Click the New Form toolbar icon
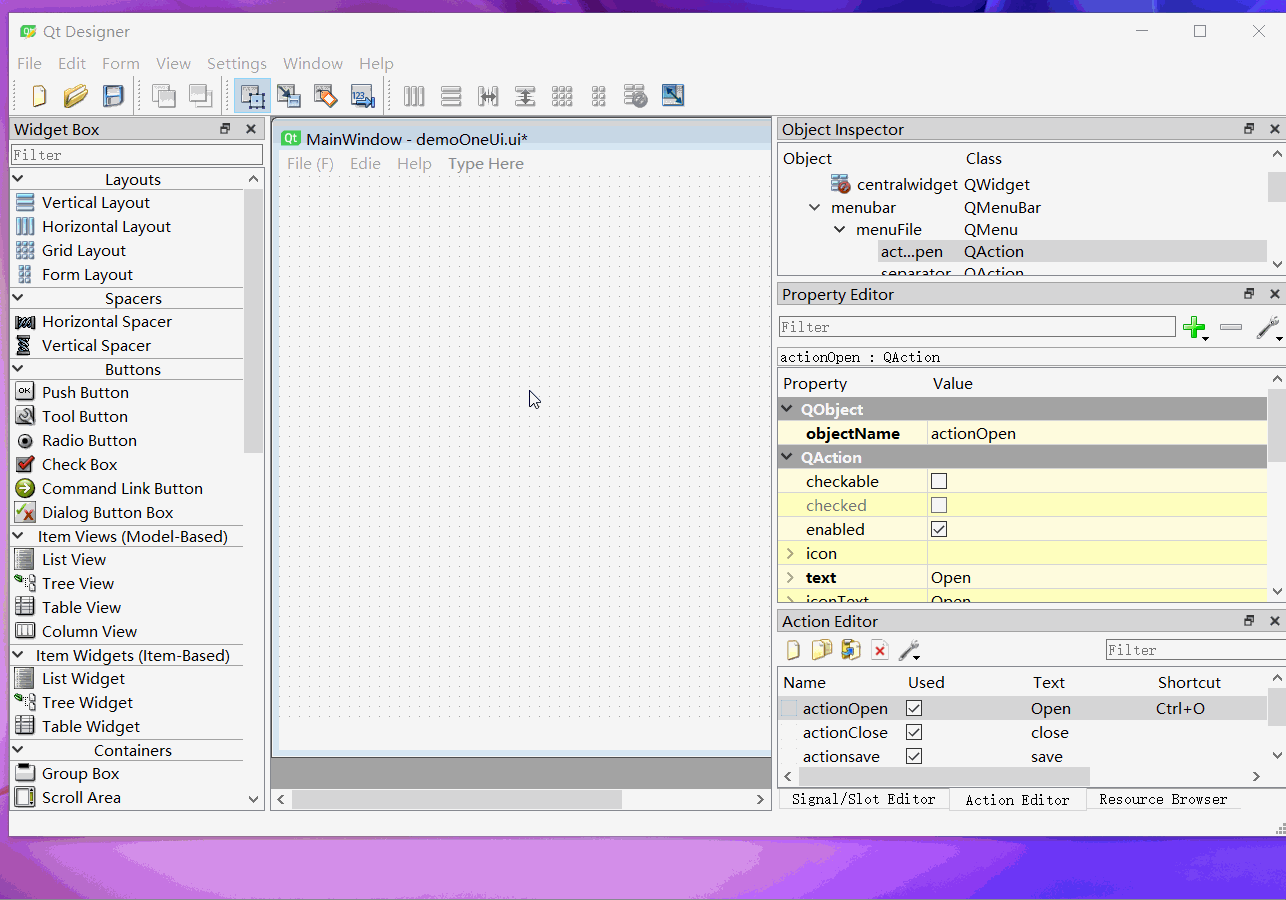1286x900 pixels. click(39, 96)
